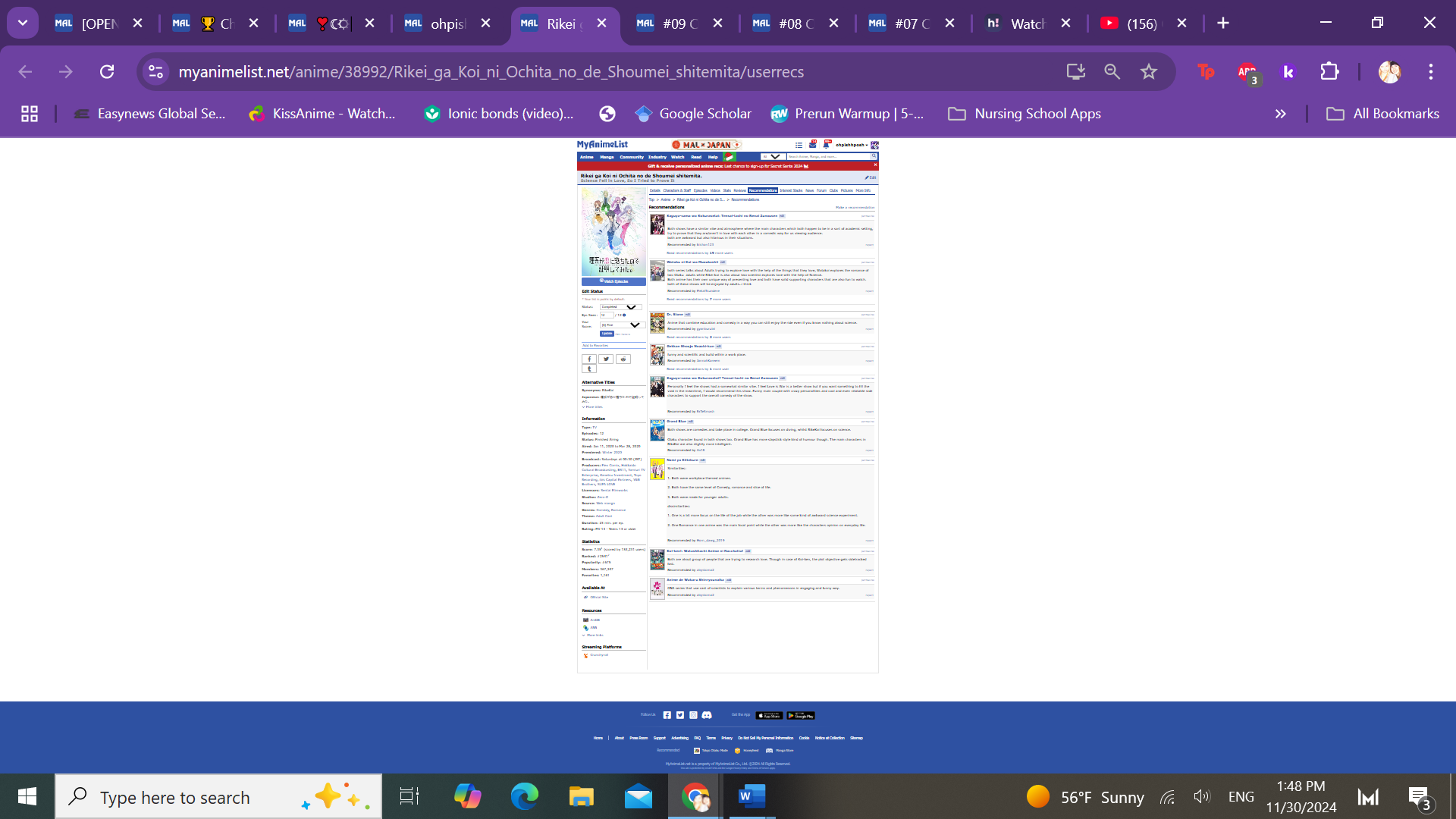Image resolution: width=1456 pixels, height=819 pixels.
Task: Click the MyAnimeList search field
Action: point(828,156)
